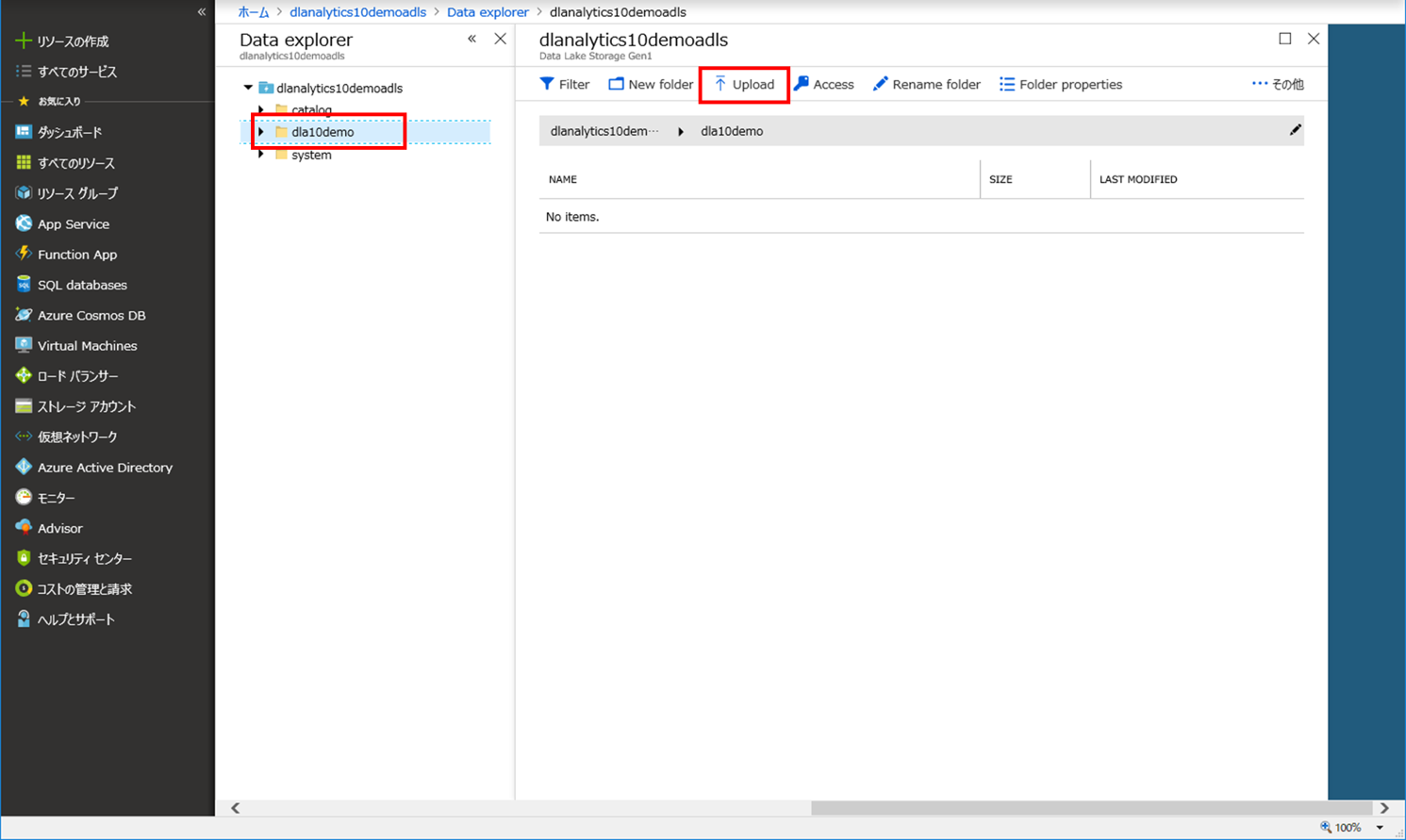
Task: Create a New folder
Action: [x=651, y=85]
